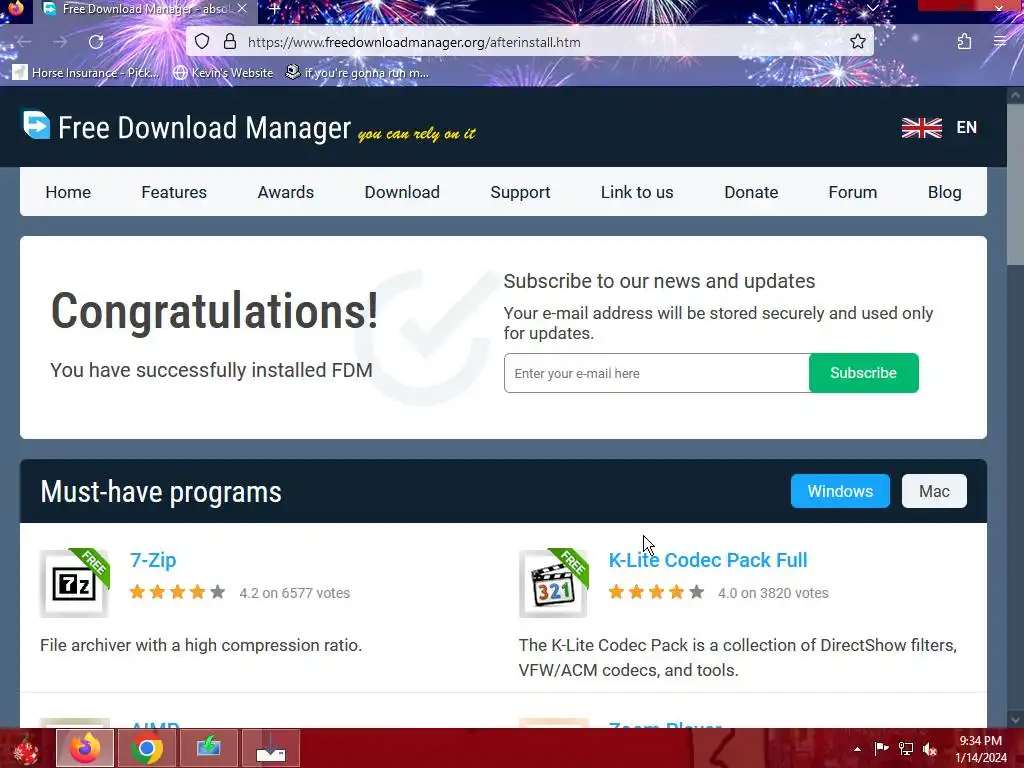The image size is (1024, 768).
Task: Click the scrollbar up arrow
Action: coord(1015,95)
